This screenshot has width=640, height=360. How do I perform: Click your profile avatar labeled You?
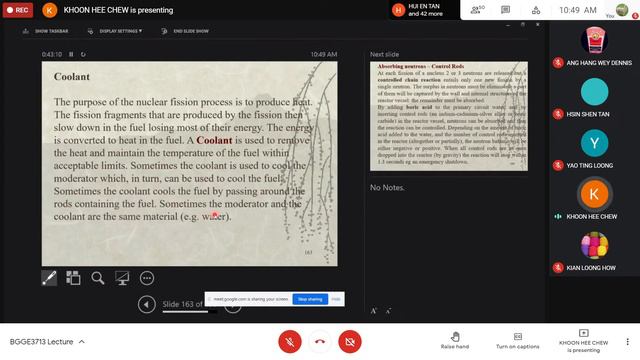pyautogui.click(x=622, y=9)
